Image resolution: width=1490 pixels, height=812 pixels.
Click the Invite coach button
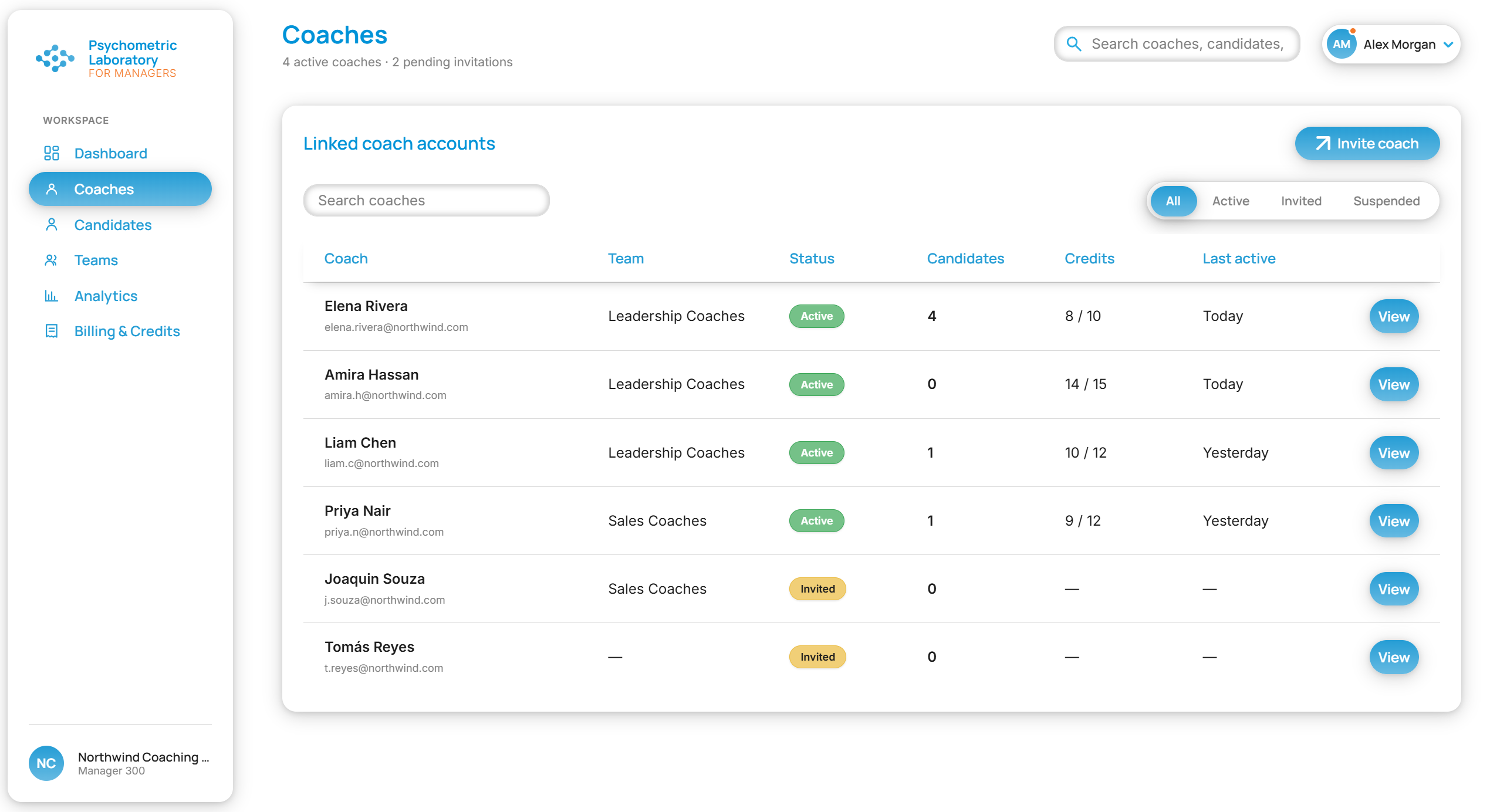1367,143
